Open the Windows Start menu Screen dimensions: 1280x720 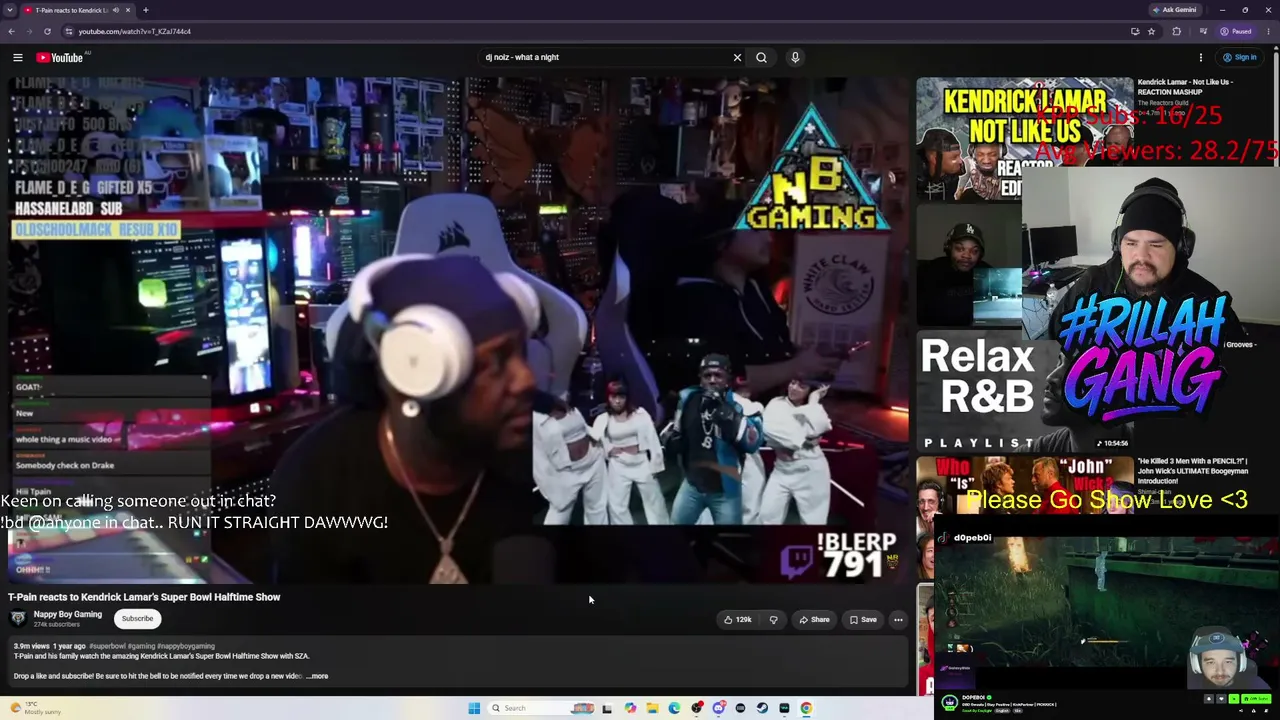(474, 708)
